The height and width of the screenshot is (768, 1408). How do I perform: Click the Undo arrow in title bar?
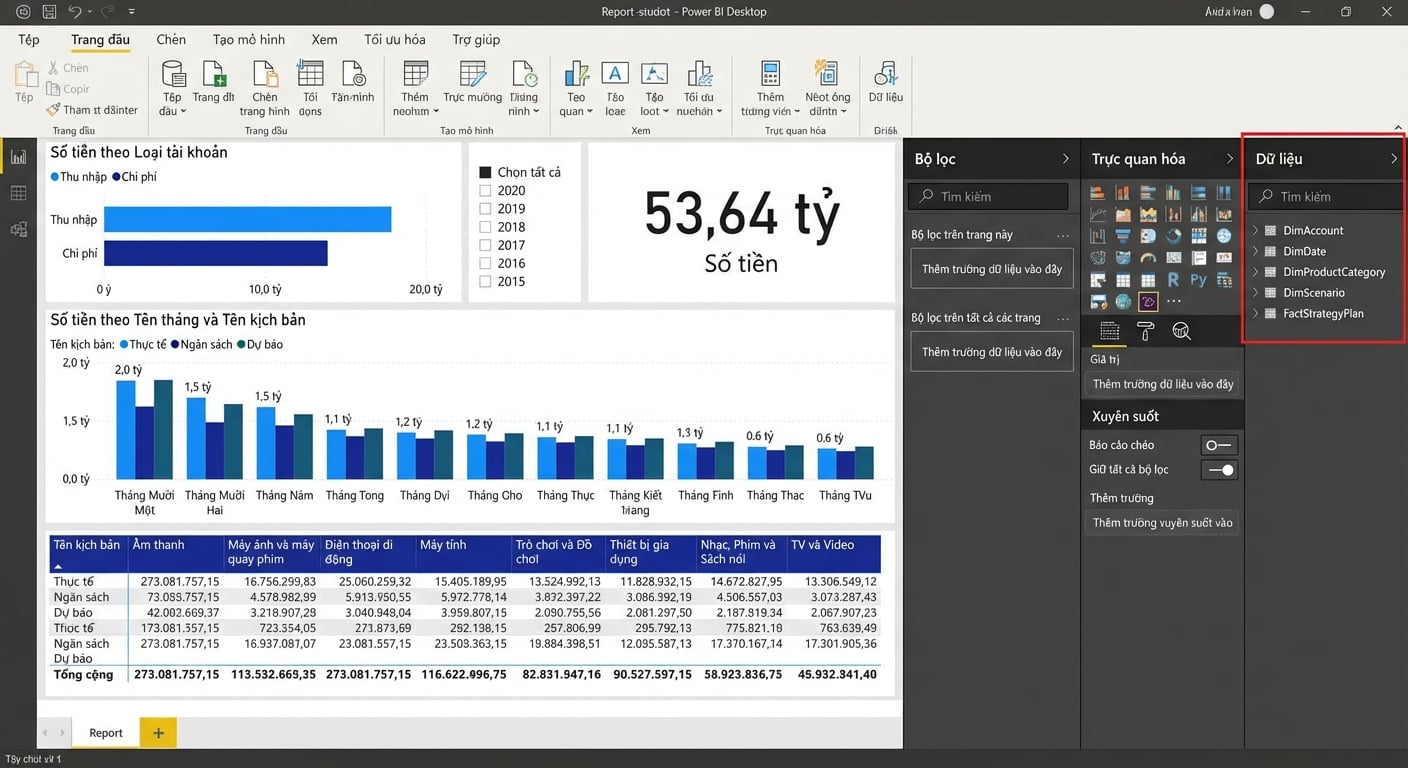[x=75, y=12]
